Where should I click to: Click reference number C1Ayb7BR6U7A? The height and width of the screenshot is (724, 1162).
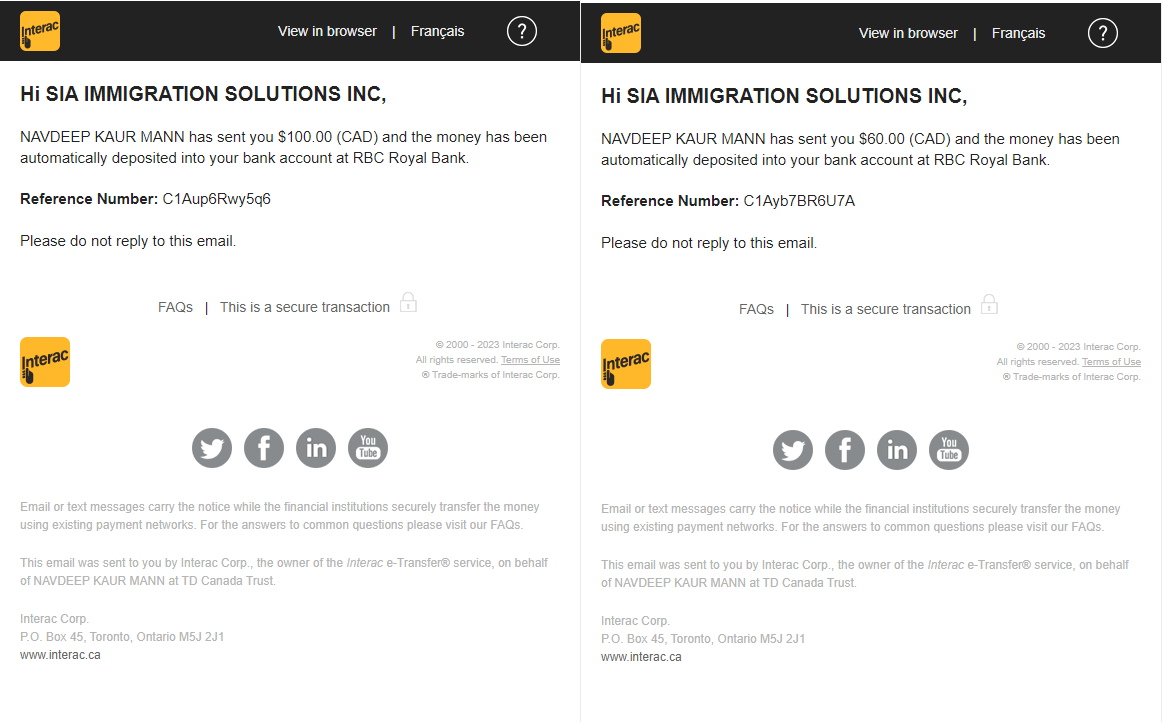tap(799, 202)
